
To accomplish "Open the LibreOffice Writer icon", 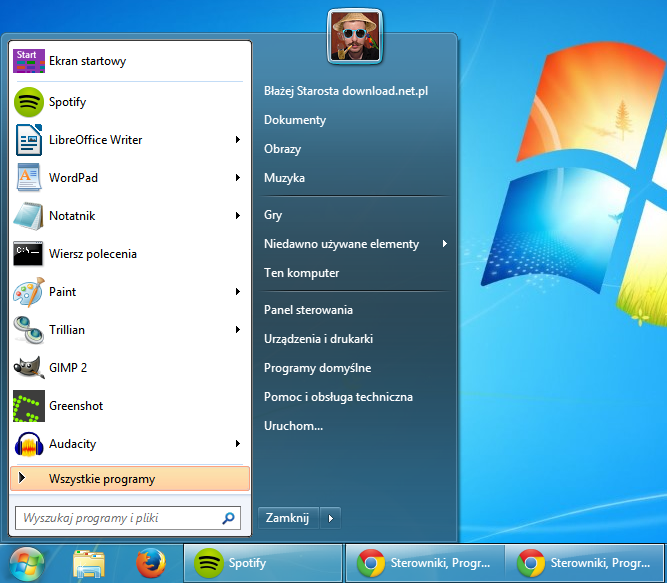I will pyautogui.click(x=29, y=140).
